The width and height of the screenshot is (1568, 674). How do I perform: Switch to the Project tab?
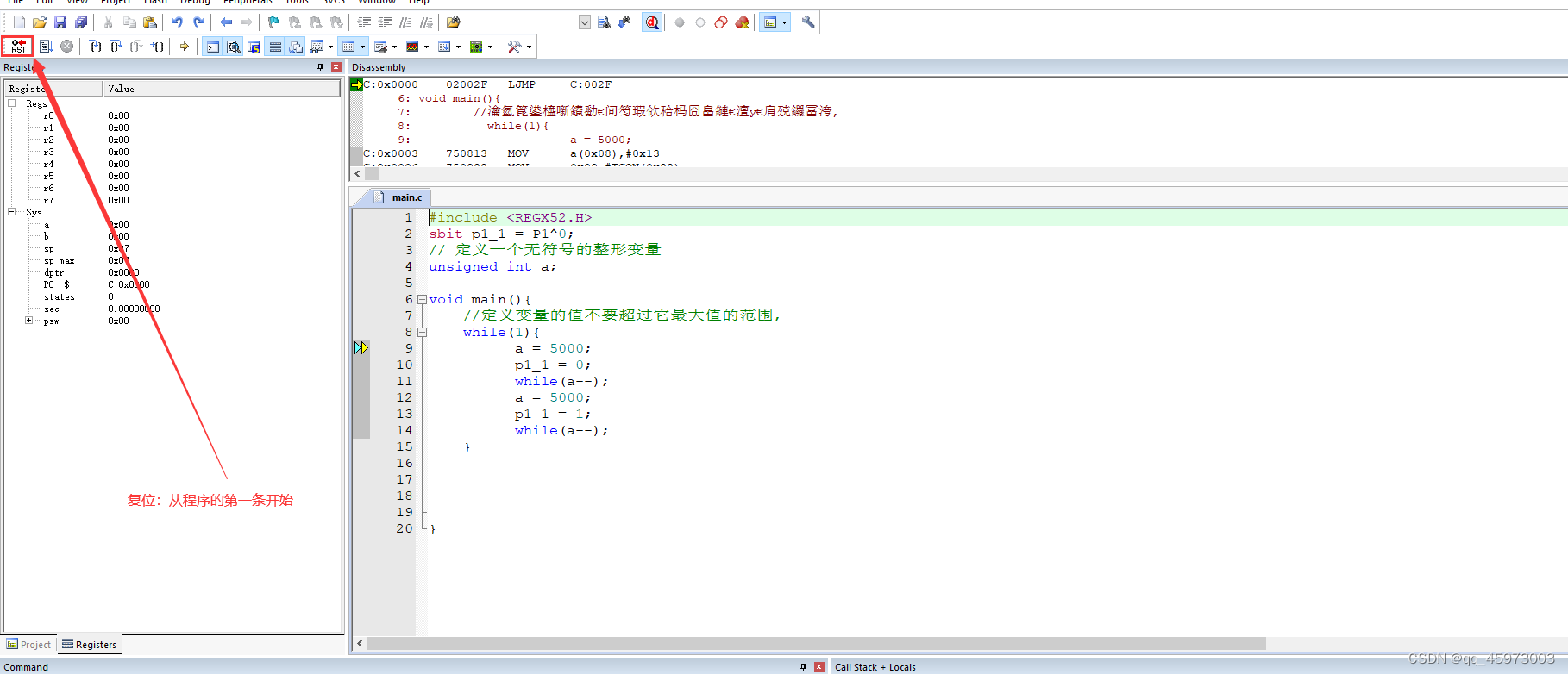pyautogui.click(x=29, y=645)
